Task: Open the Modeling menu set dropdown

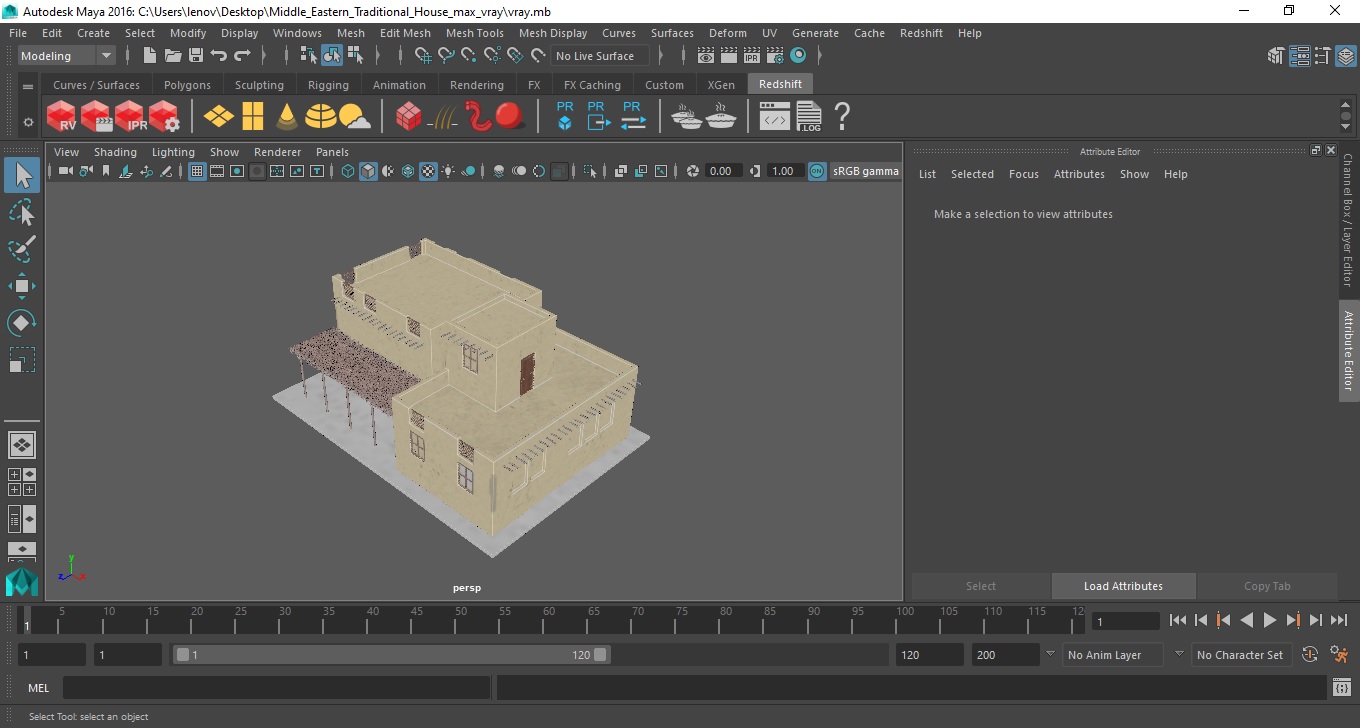Action: [67, 56]
